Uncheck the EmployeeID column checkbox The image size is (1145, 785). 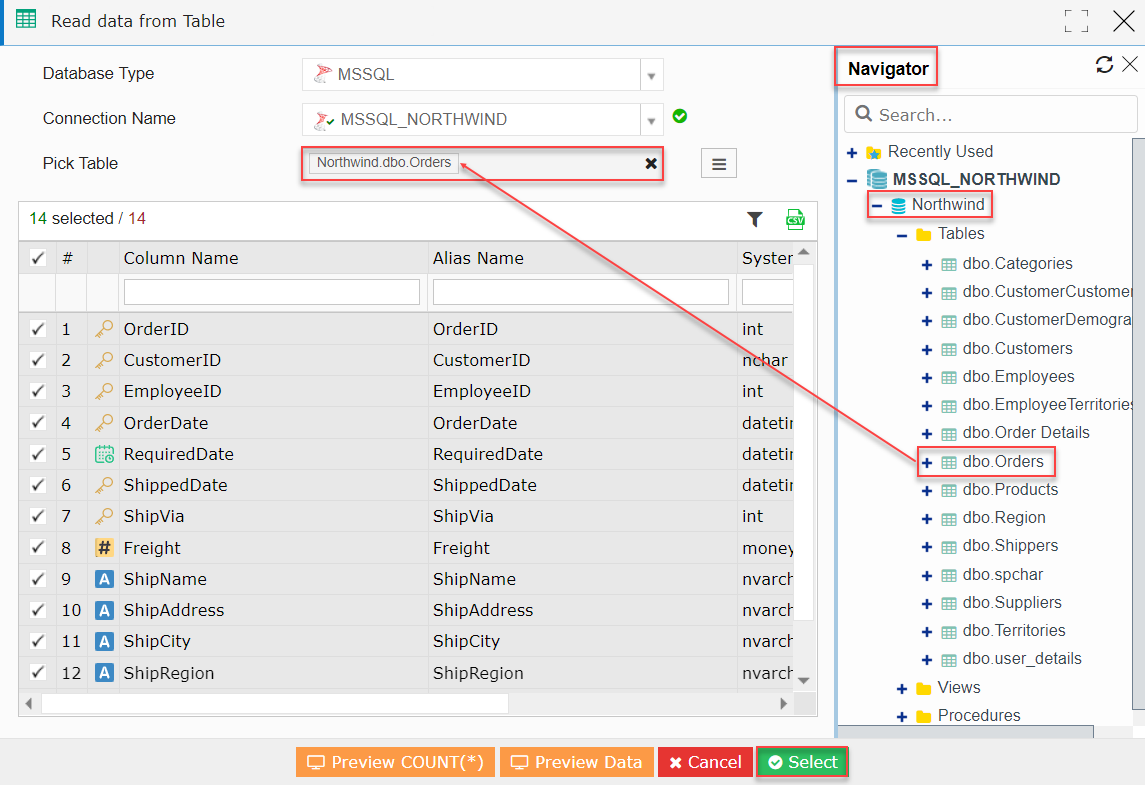pos(37,391)
